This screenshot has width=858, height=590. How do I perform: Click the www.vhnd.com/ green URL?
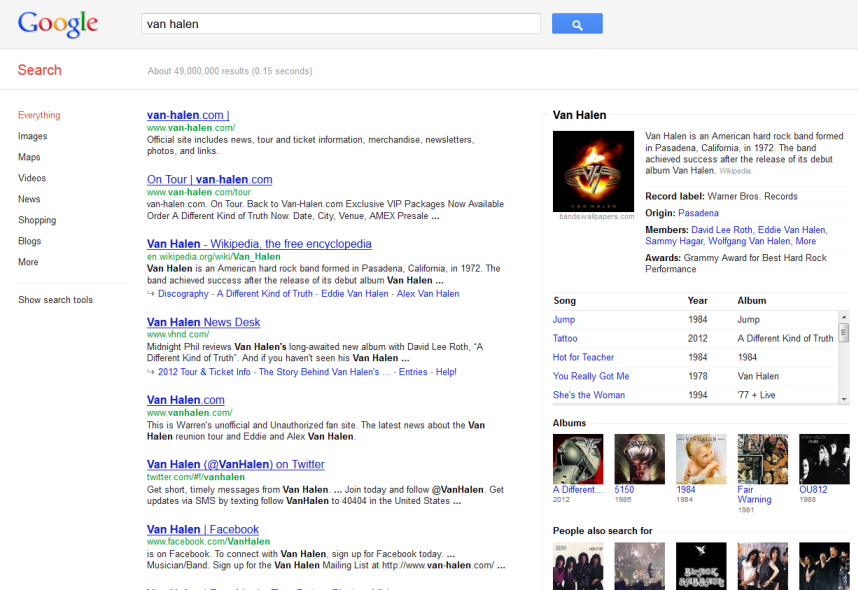[x=178, y=334]
